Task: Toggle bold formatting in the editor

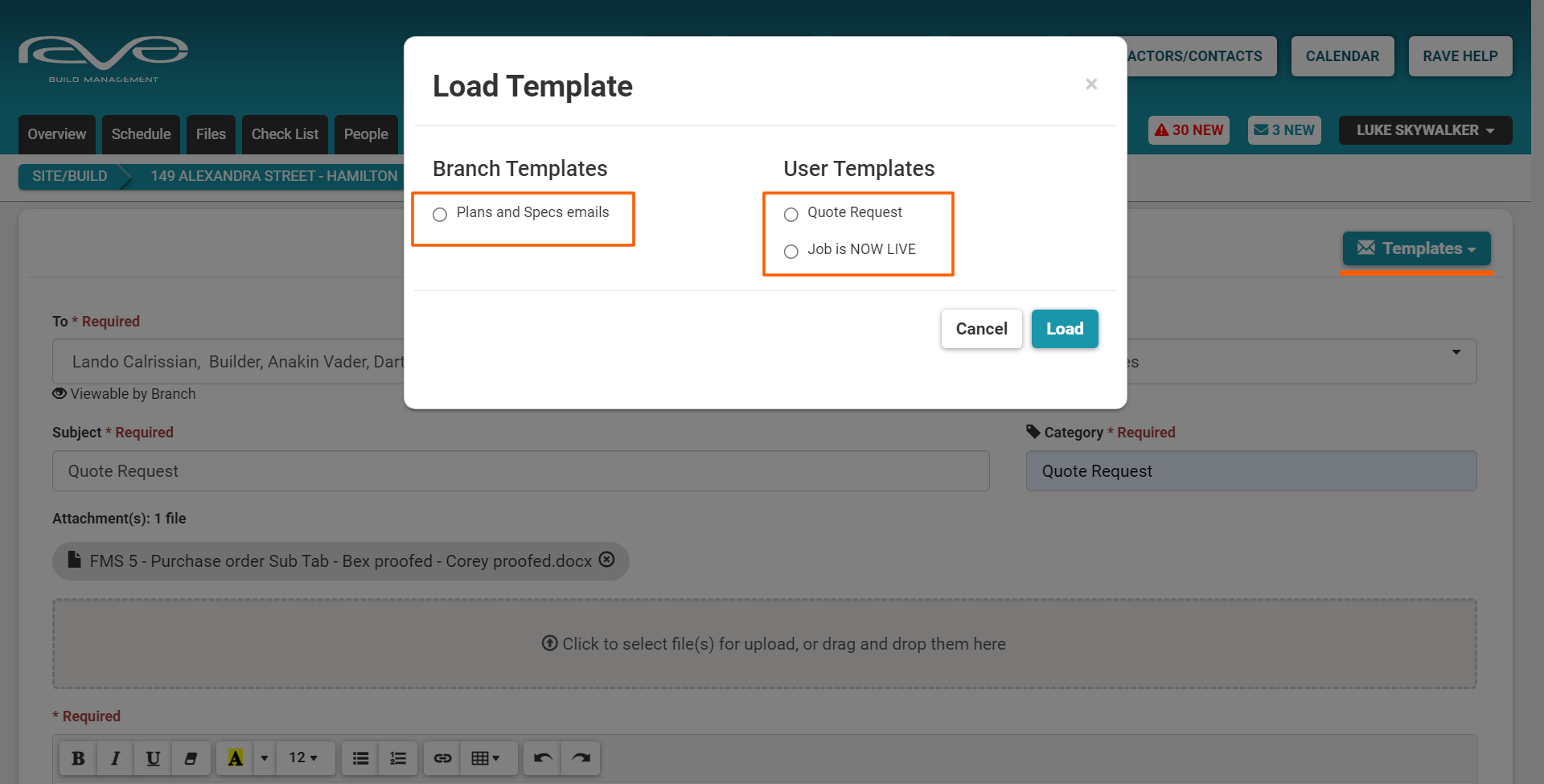Action: [78, 758]
